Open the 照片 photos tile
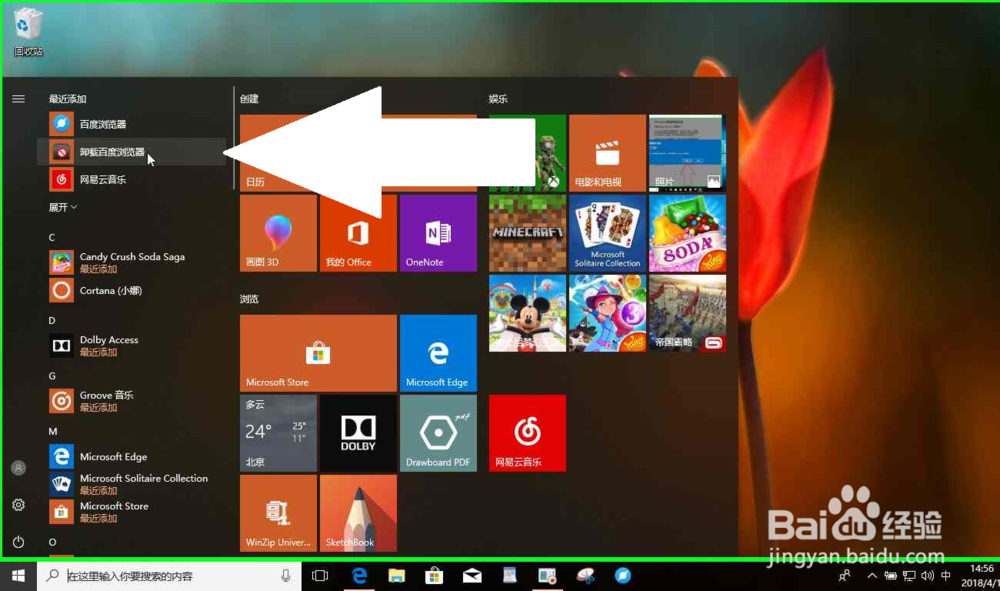The image size is (1000, 591). pyautogui.click(x=687, y=153)
